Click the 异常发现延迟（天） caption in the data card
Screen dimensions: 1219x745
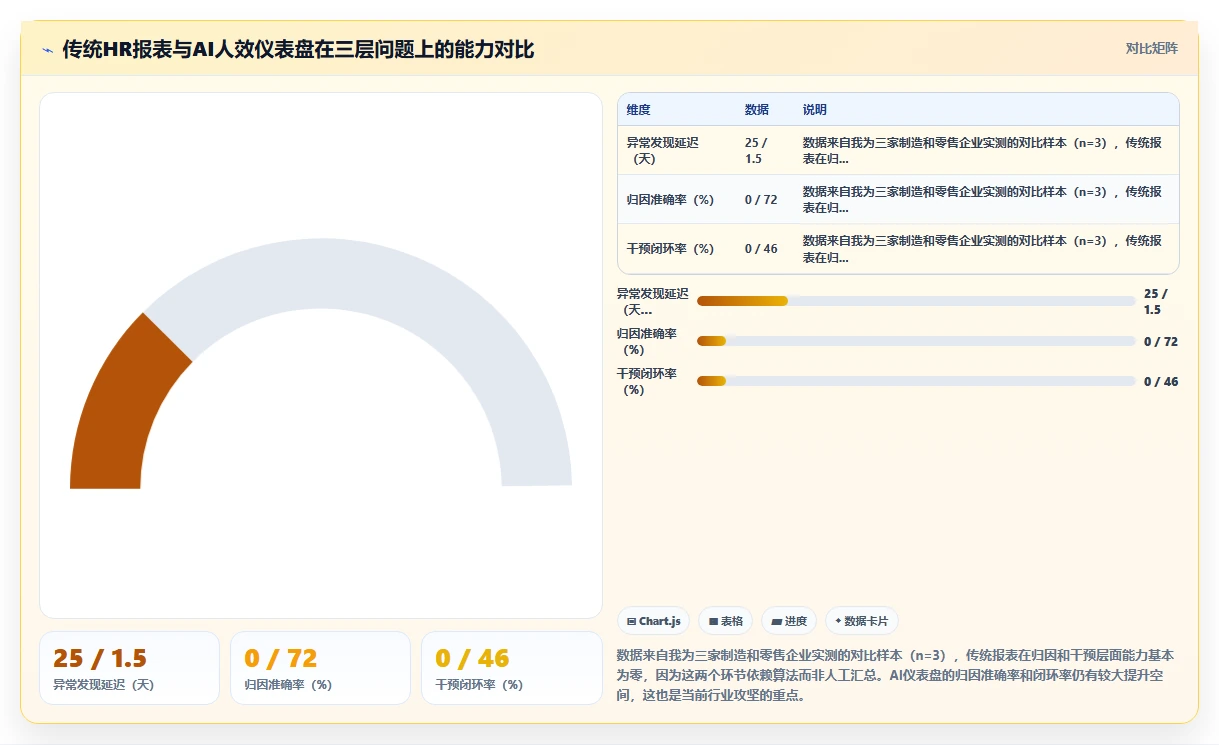[x=104, y=685]
